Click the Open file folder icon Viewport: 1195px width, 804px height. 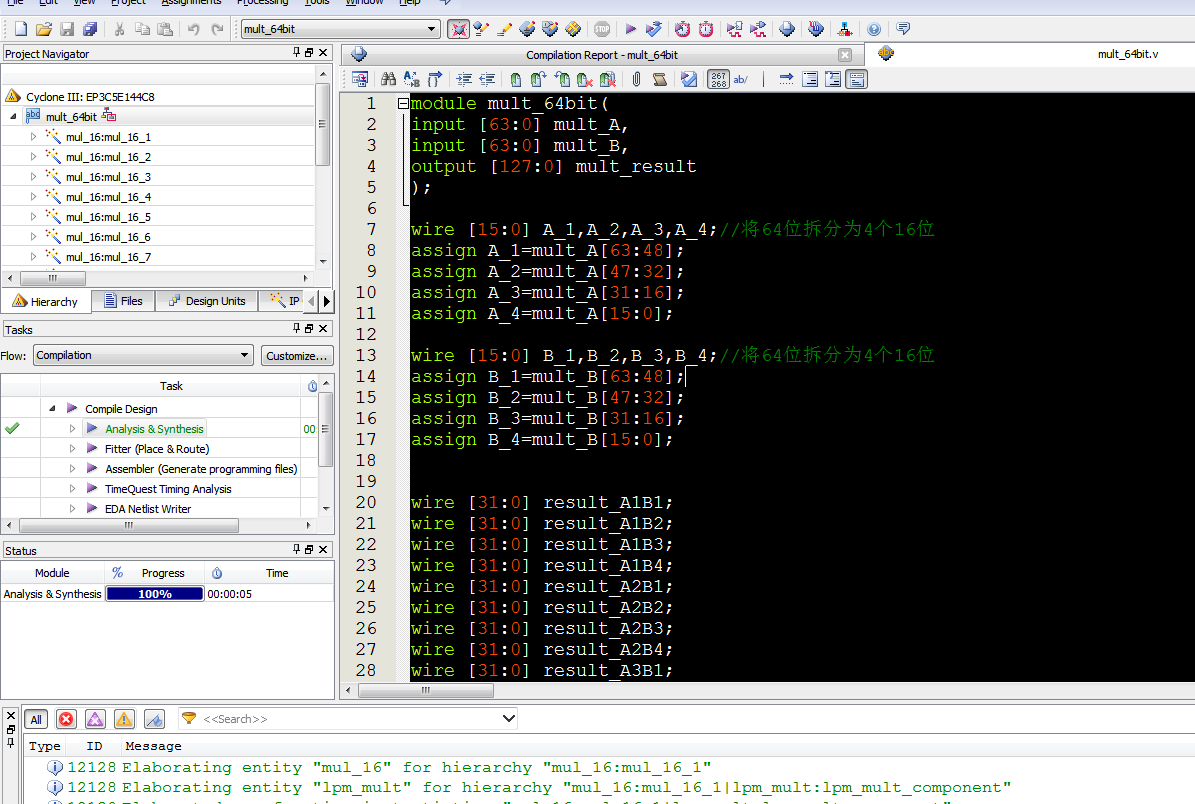(44, 29)
